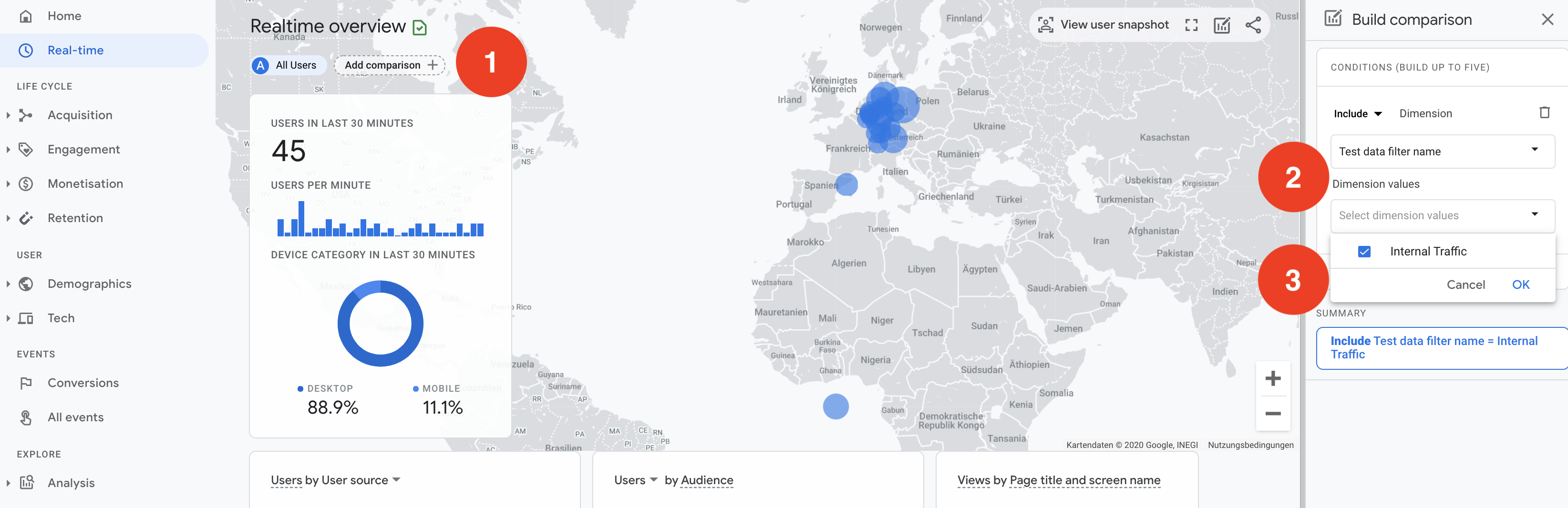1568x508 pixels.
Task: Click the device category donut chart
Action: click(381, 323)
